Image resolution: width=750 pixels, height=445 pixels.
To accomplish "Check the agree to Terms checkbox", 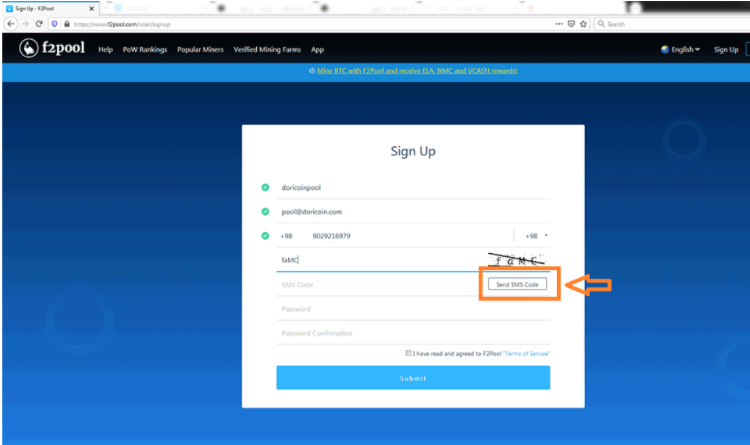I will click(408, 353).
